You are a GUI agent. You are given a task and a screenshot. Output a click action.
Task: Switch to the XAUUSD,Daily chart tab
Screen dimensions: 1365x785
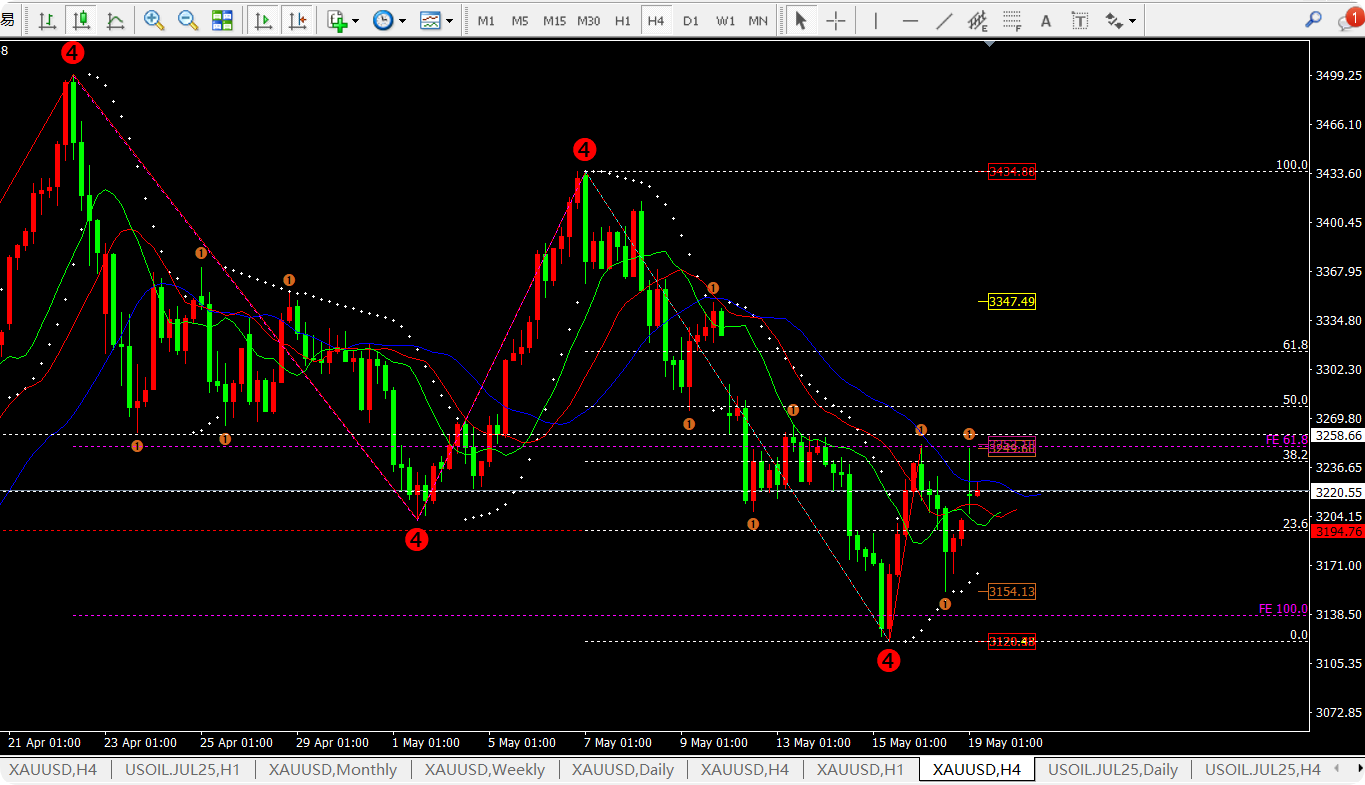click(622, 769)
